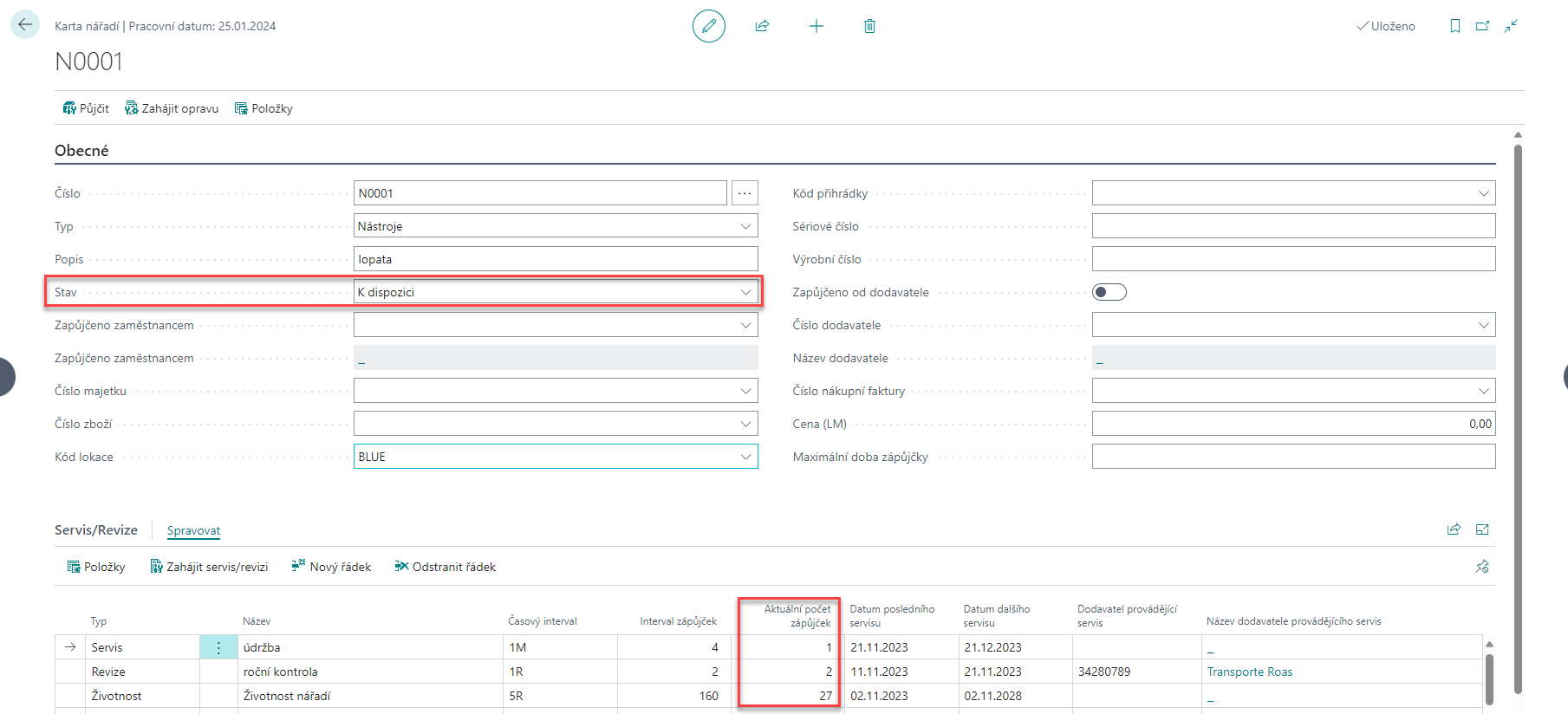Click the plus icon to create new

(x=816, y=26)
